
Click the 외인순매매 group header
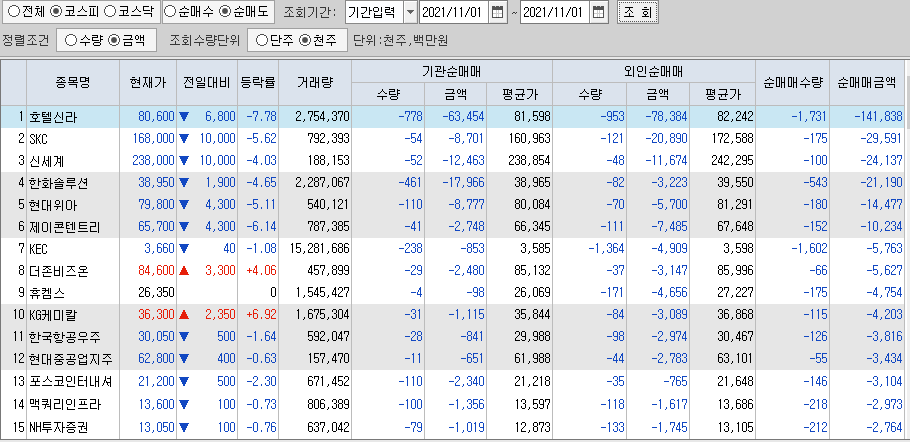point(653,71)
